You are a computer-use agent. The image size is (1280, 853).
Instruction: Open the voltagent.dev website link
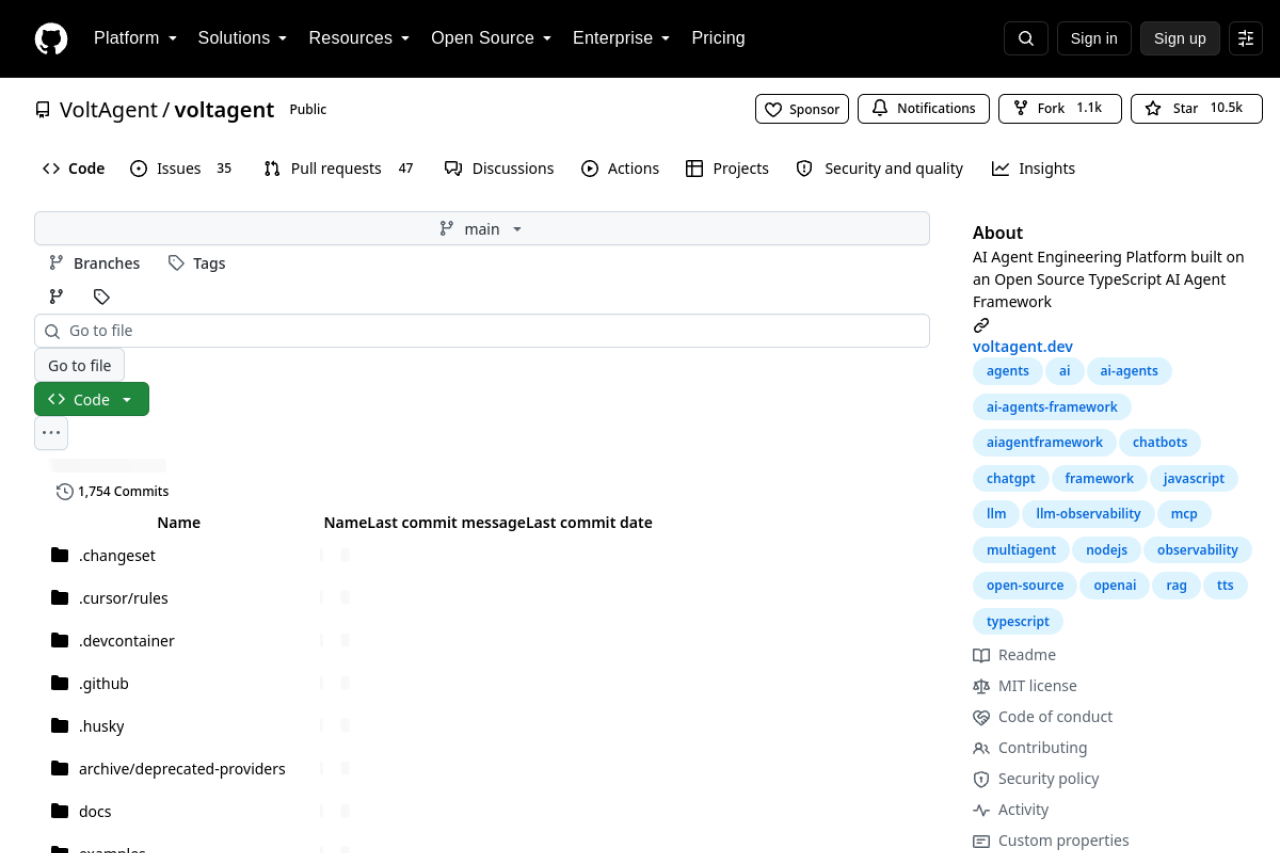[1023, 347]
